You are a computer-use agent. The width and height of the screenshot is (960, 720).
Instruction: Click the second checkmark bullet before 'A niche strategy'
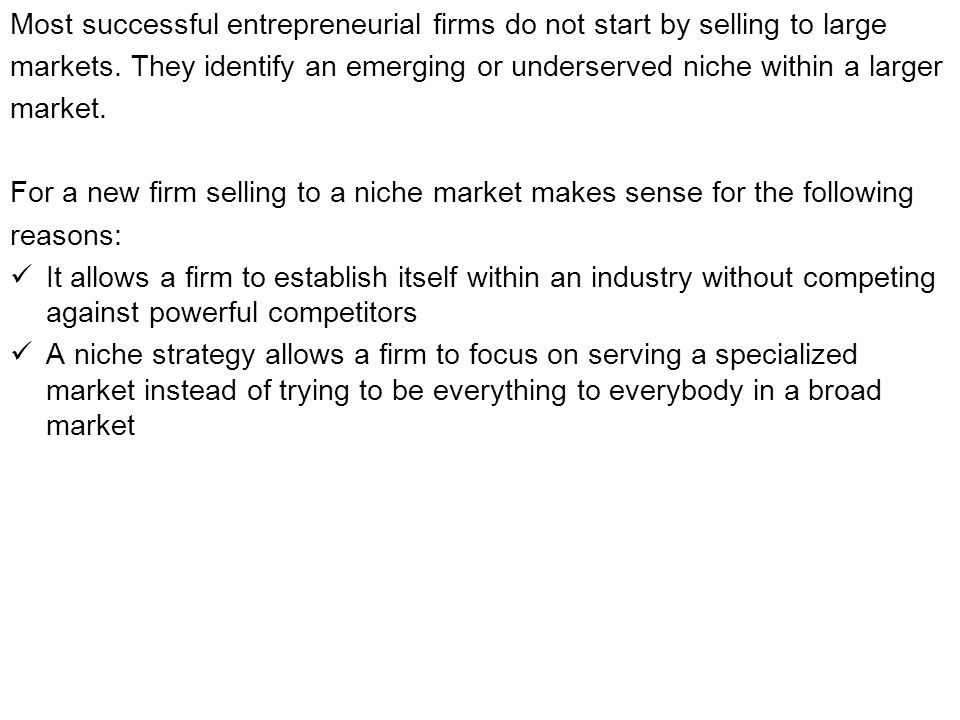21,351
